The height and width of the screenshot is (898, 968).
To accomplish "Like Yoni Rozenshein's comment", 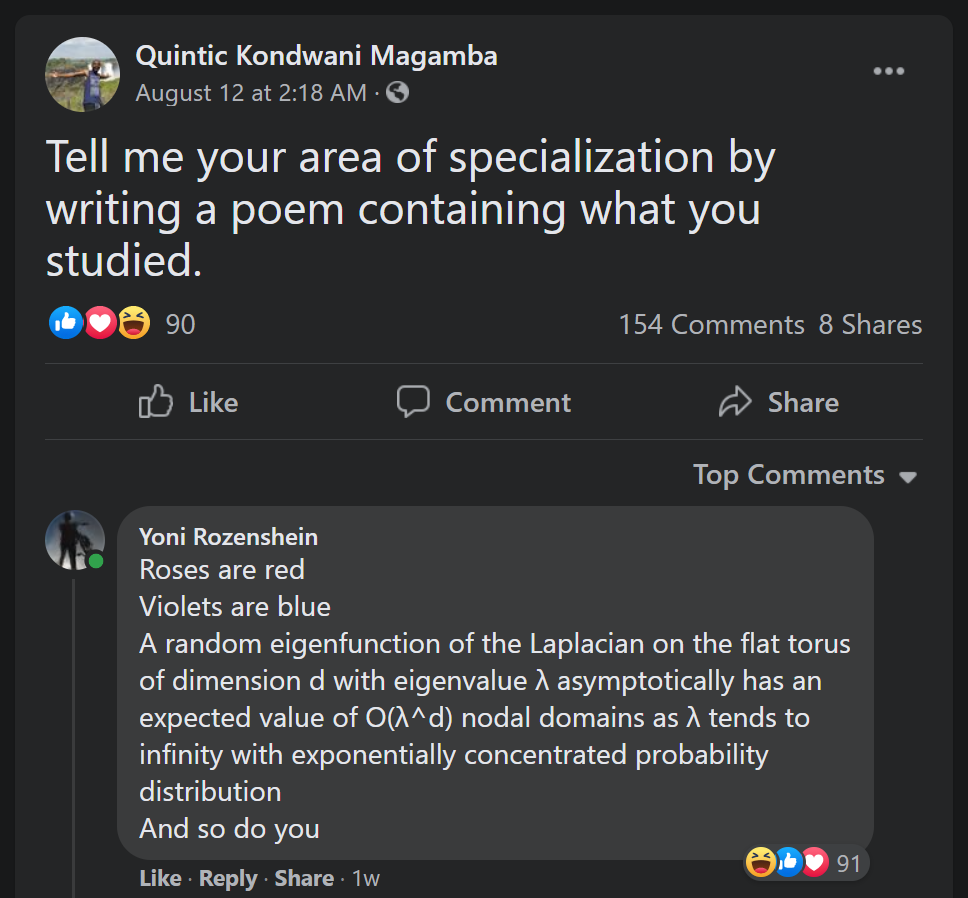I will coord(160,878).
